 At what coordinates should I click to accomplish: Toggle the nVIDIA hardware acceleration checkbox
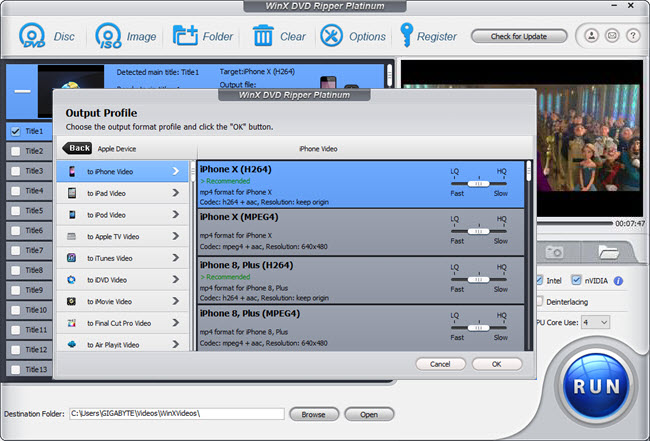[x=576, y=280]
